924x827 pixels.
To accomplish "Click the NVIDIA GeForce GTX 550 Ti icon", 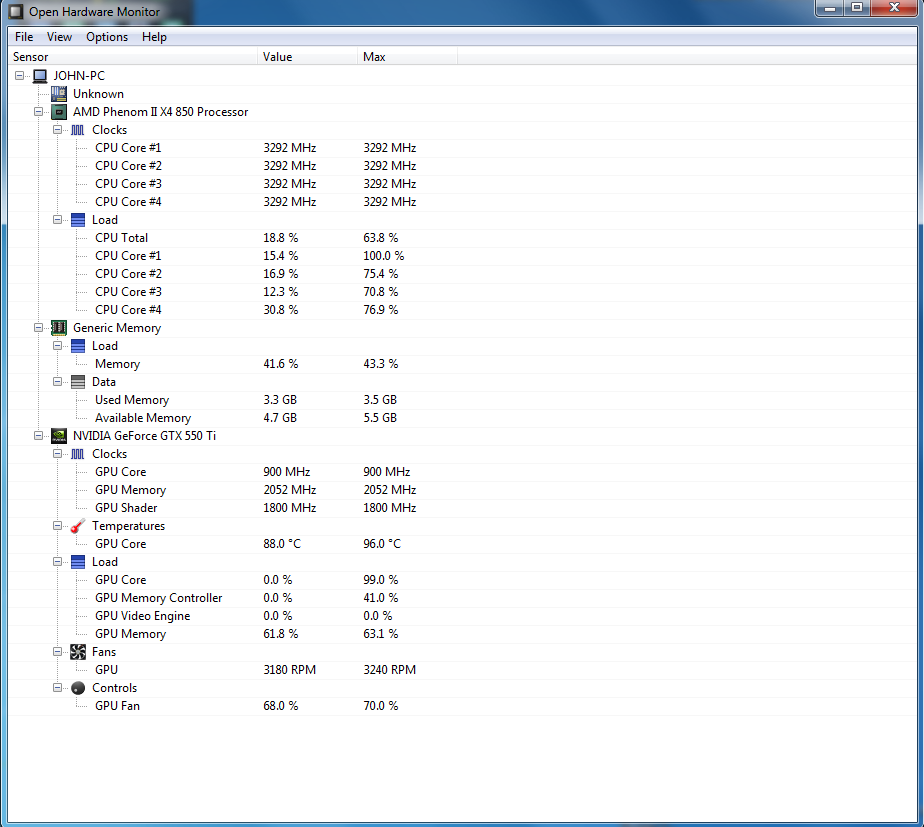I will tap(59, 436).
